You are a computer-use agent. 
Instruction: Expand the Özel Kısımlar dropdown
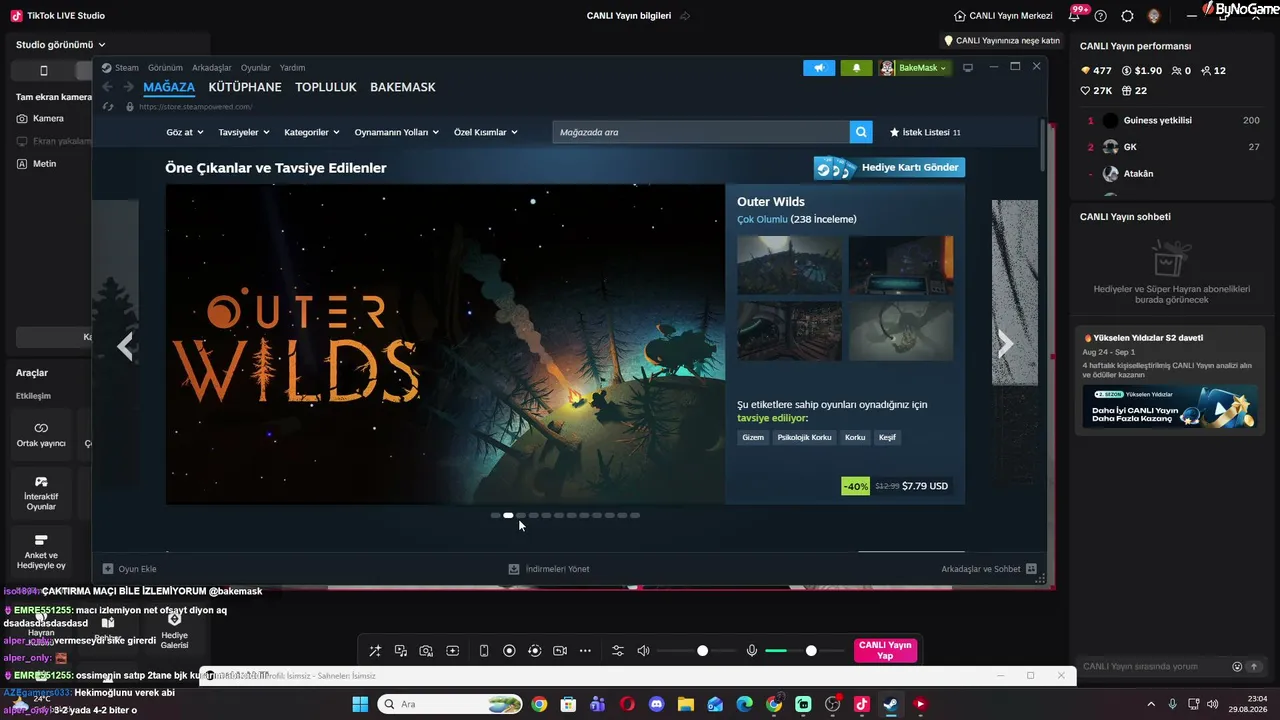pyautogui.click(x=486, y=132)
